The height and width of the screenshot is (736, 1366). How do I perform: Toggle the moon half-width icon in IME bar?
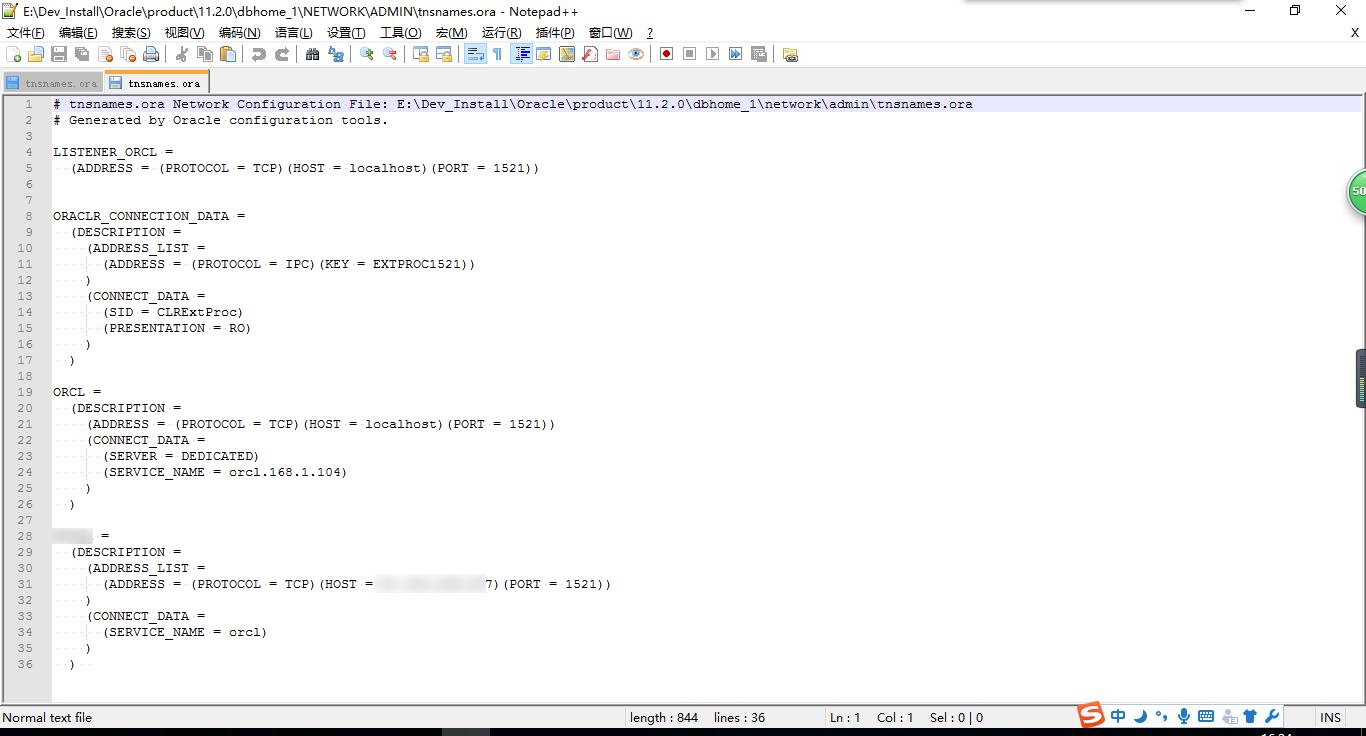1140,716
